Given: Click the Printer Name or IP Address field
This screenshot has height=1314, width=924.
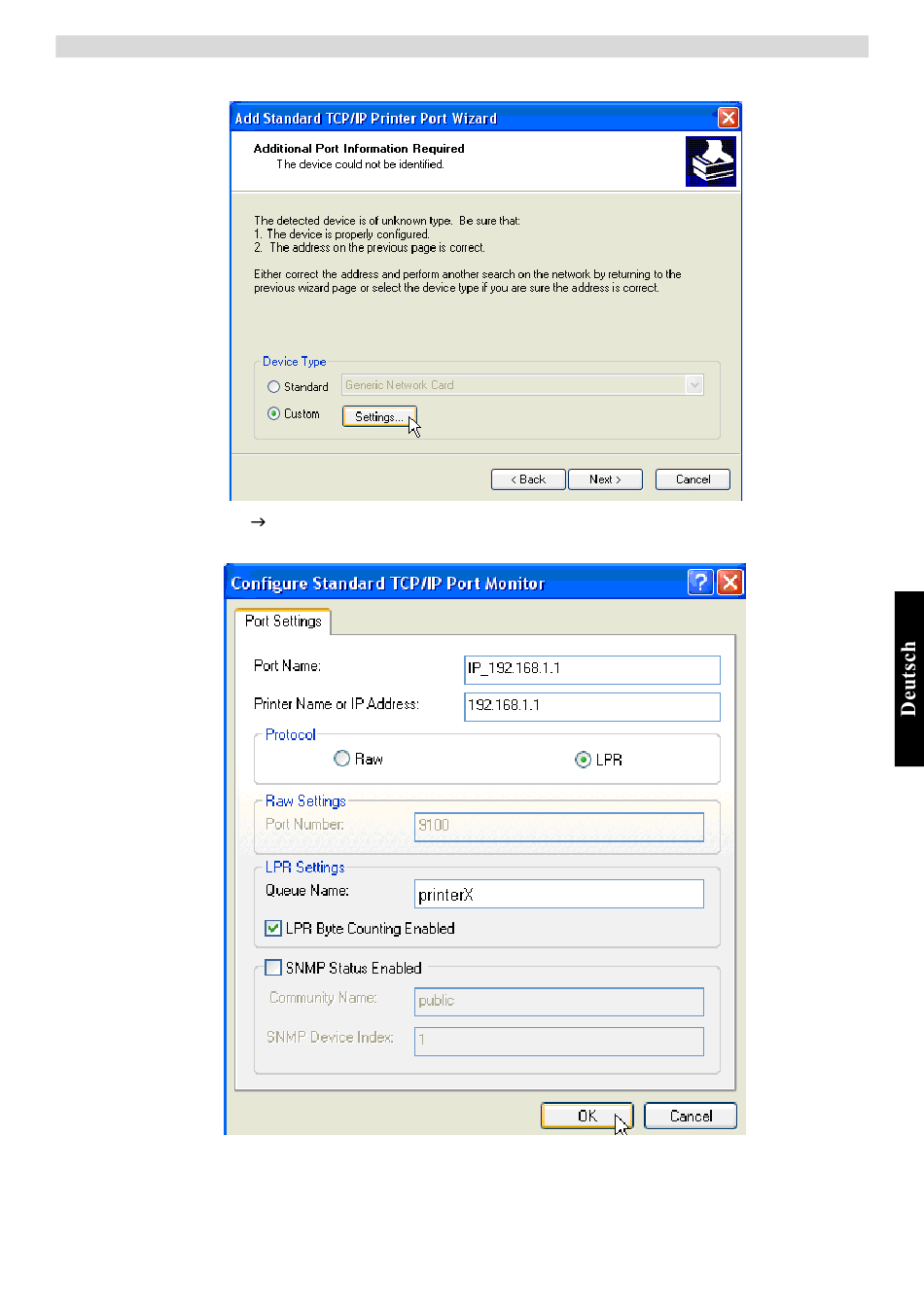Looking at the screenshot, I should 591,706.
